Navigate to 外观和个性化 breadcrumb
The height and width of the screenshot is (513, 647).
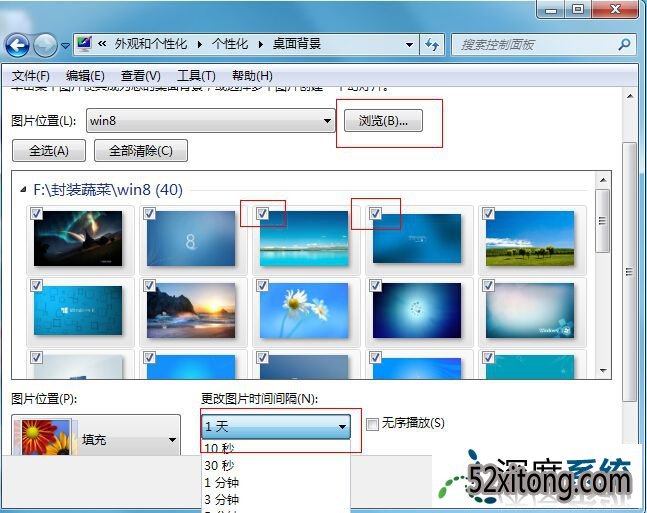pos(151,44)
